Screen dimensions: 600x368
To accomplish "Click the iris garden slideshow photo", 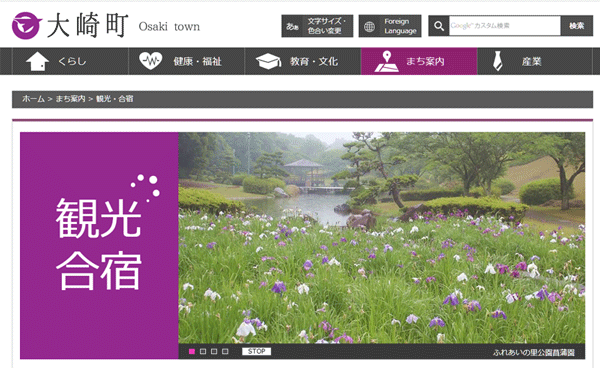I will (x=382, y=238).
